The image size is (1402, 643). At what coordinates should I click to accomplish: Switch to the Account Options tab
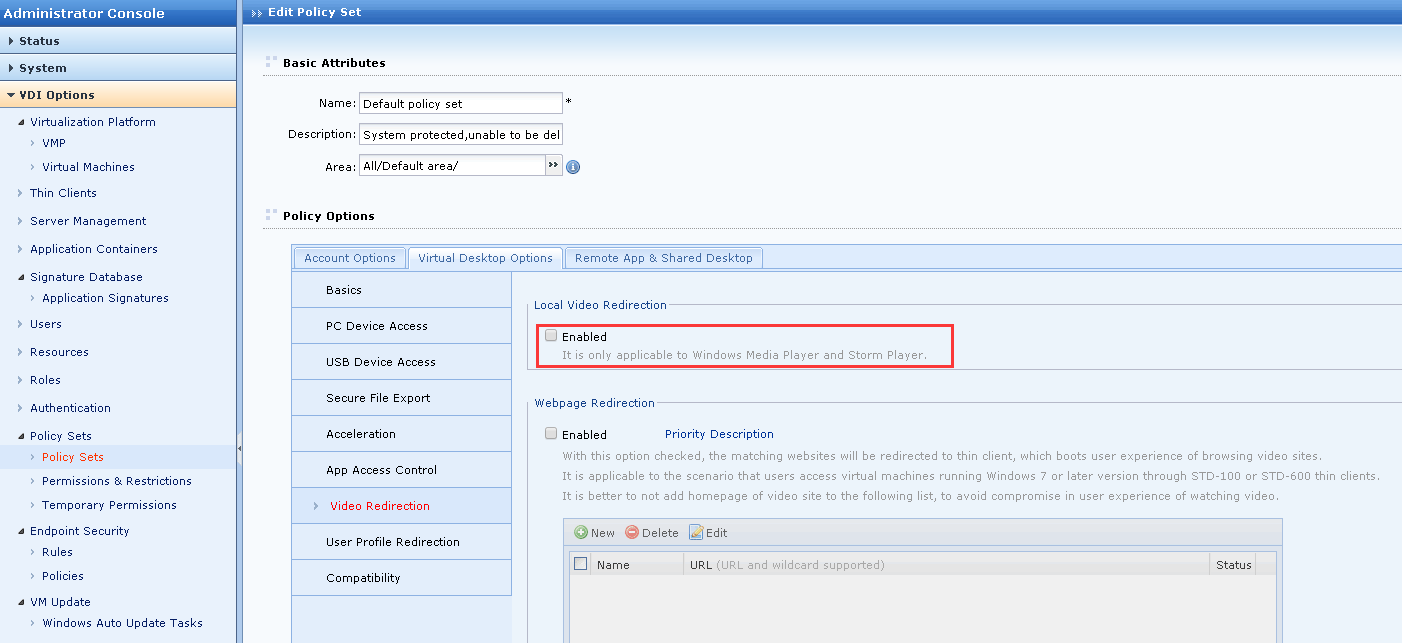click(x=350, y=258)
